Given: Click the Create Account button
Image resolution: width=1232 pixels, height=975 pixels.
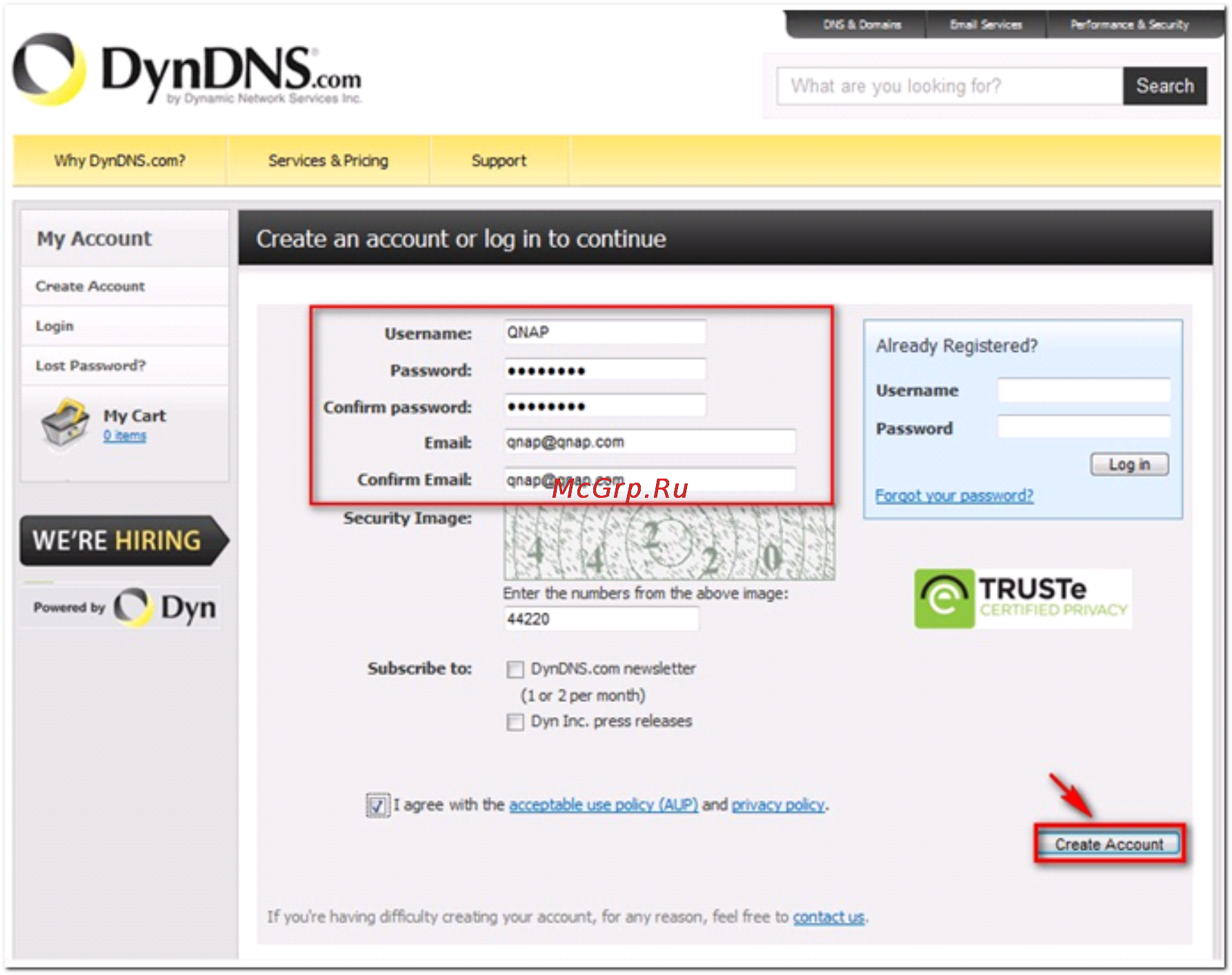Looking at the screenshot, I should click(1109, 844).
